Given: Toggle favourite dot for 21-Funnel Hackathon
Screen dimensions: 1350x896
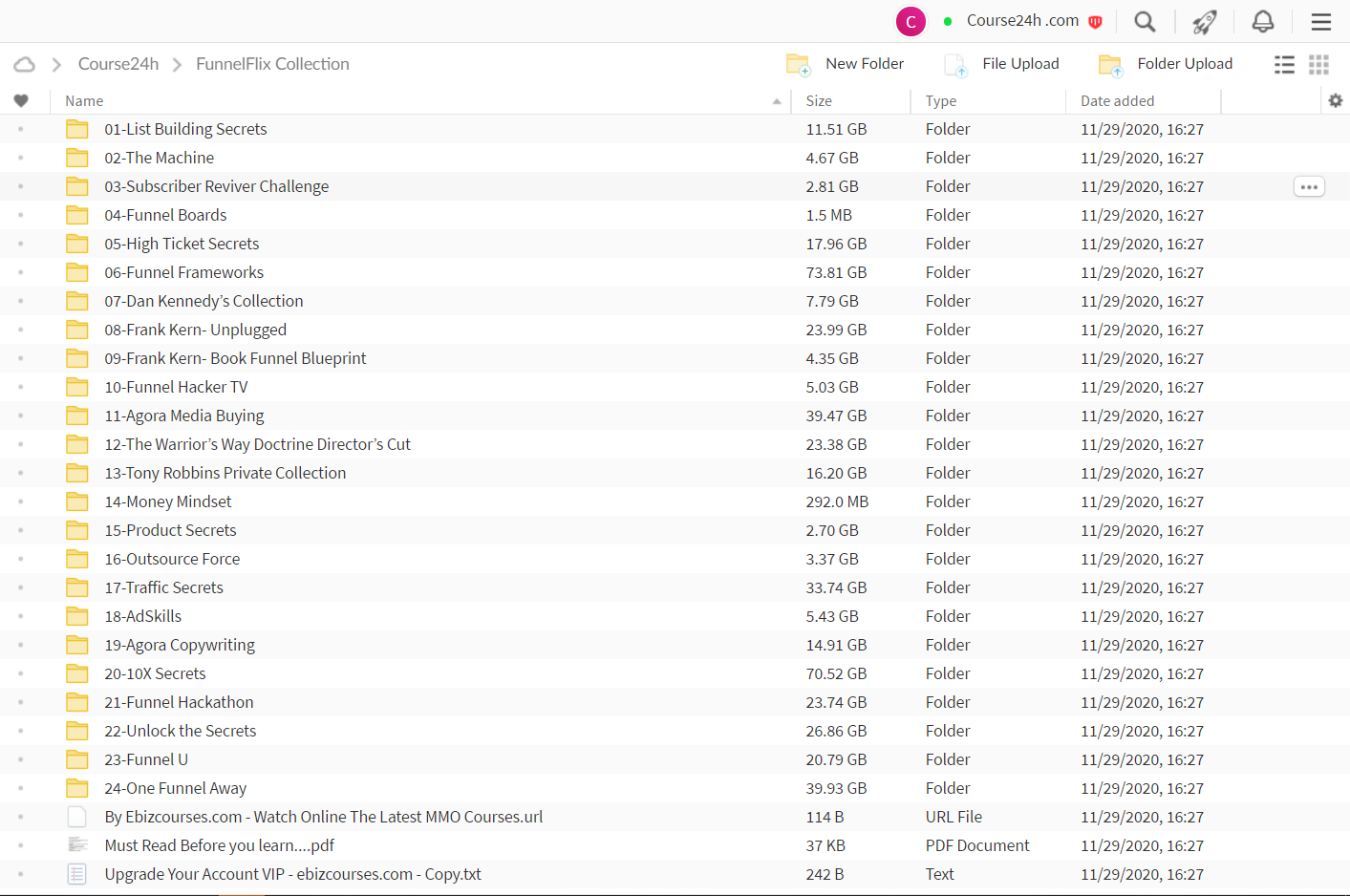Looking at the screenshot, I should coord(21,702).
